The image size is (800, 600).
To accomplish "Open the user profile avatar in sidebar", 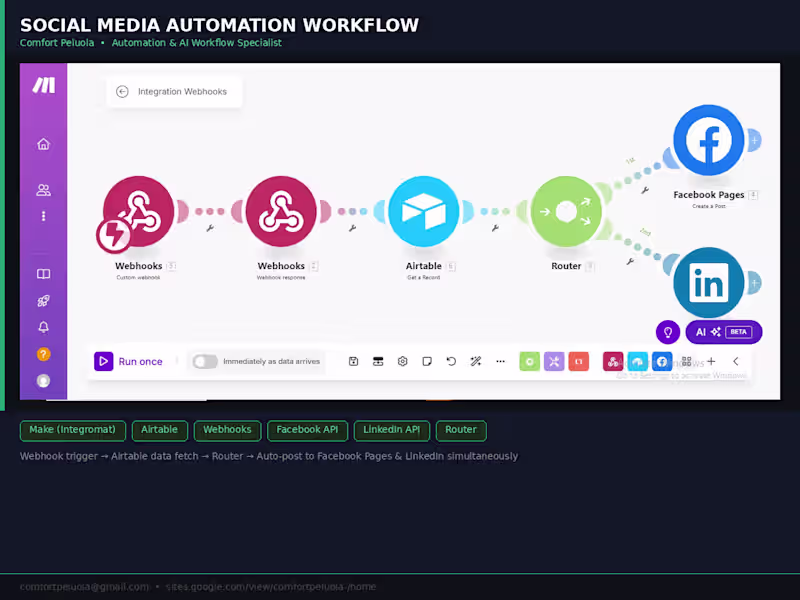I will coord(43,381).
